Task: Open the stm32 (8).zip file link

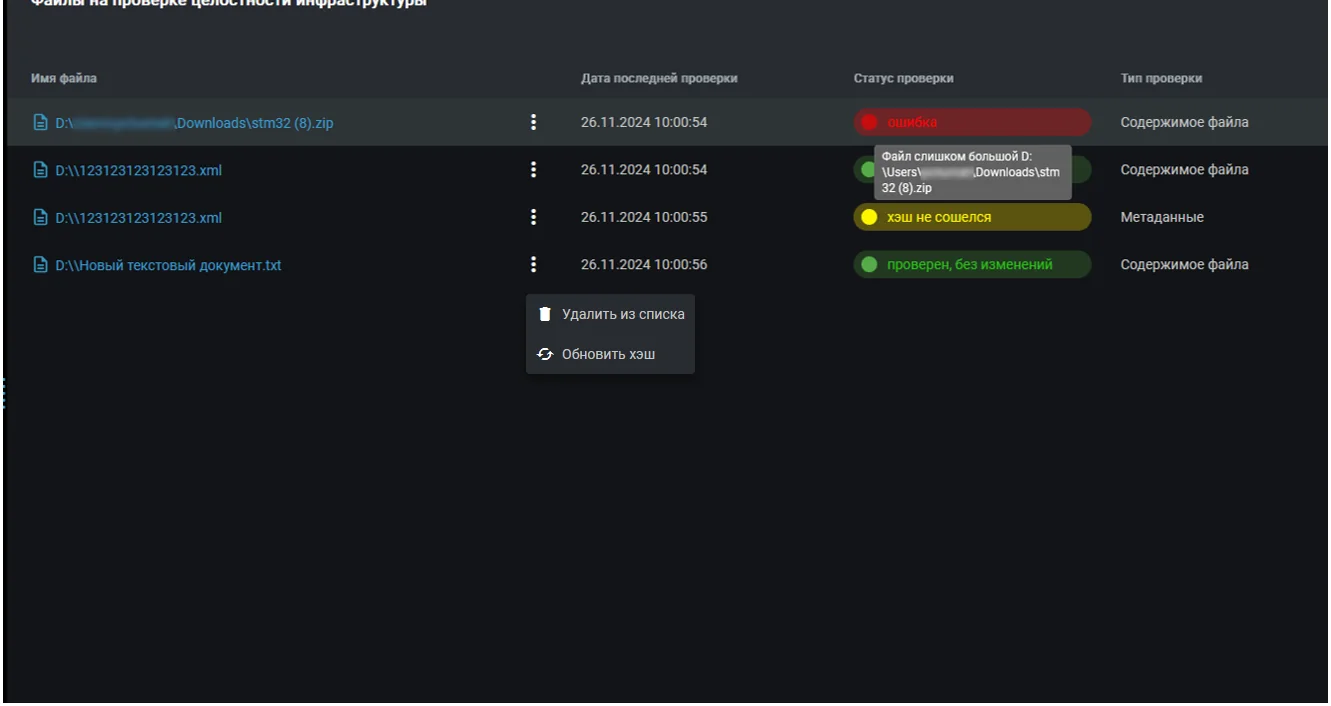Action: coord(194,123)
